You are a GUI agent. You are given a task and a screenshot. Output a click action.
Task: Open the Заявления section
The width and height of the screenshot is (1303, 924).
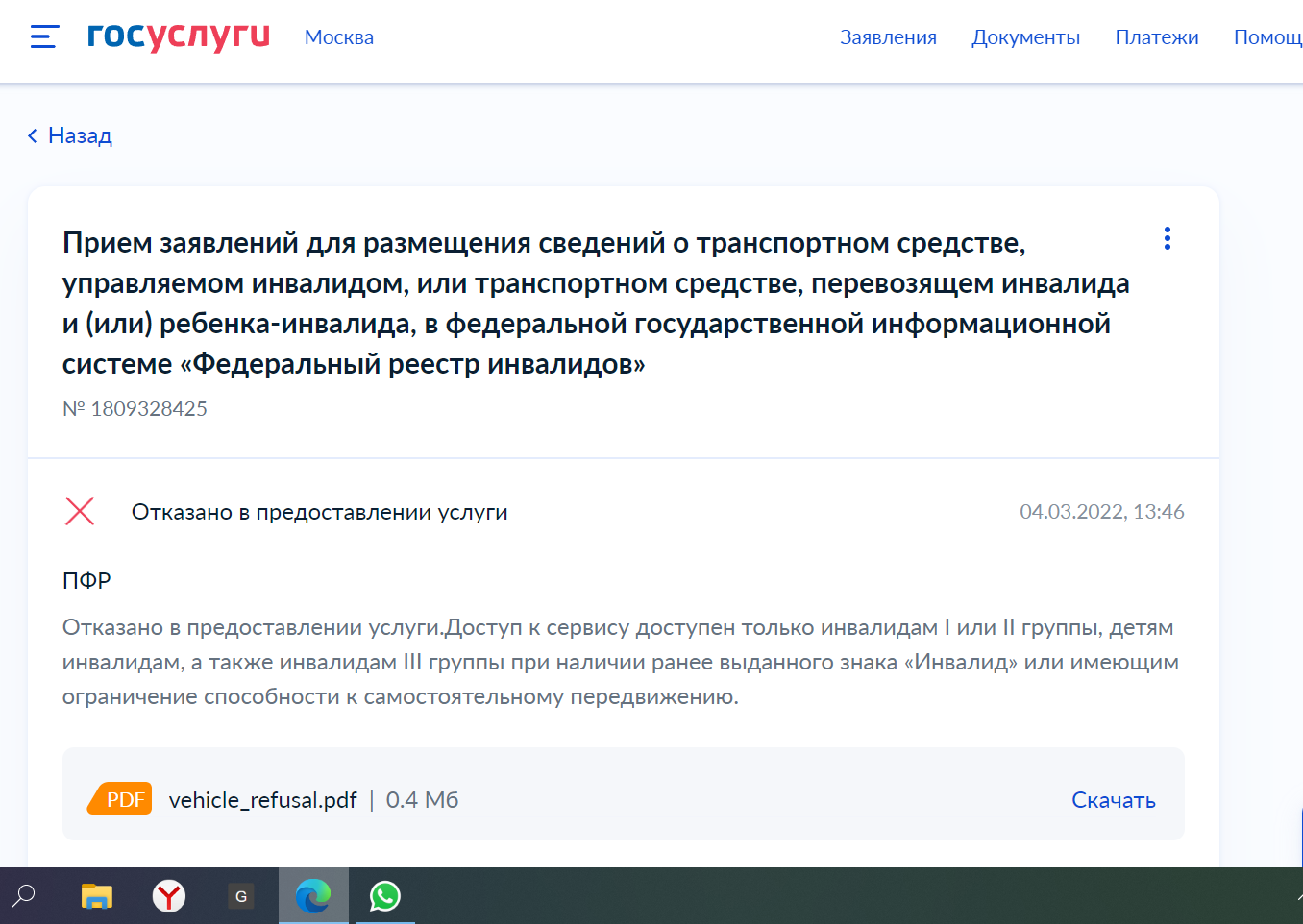889,37
